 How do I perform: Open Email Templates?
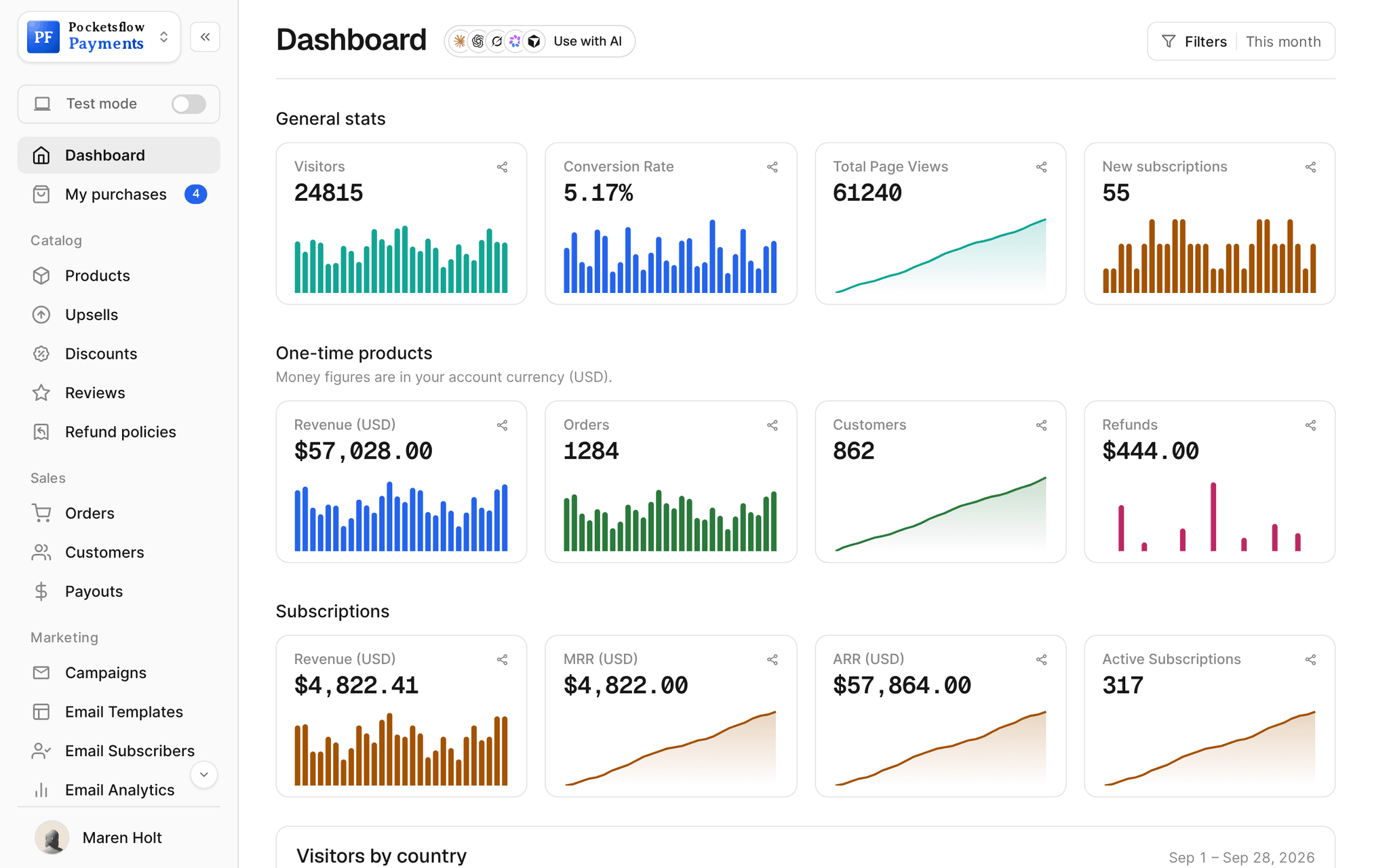tap(119, 712)
